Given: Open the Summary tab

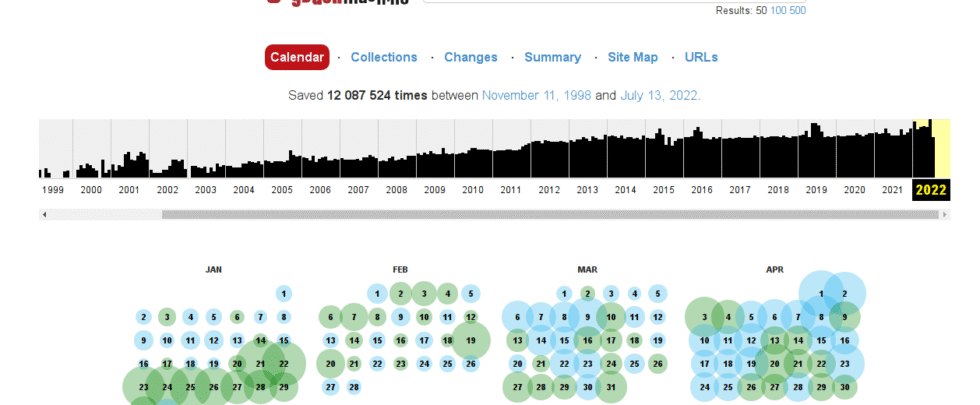Looking at the screenshot, I should (x=552, y=57).
